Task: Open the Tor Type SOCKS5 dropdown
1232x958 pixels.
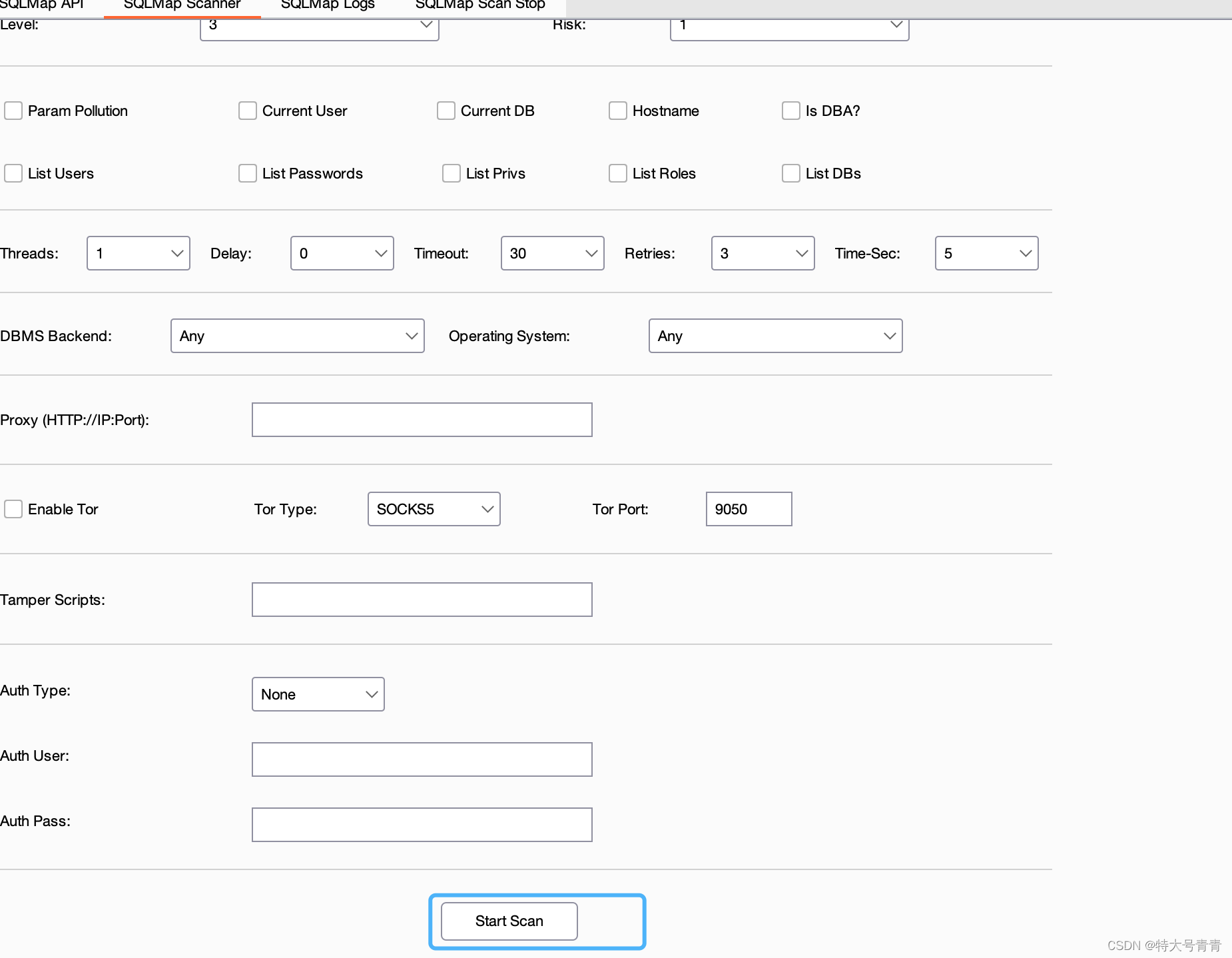Action: (x=434, y=509)
